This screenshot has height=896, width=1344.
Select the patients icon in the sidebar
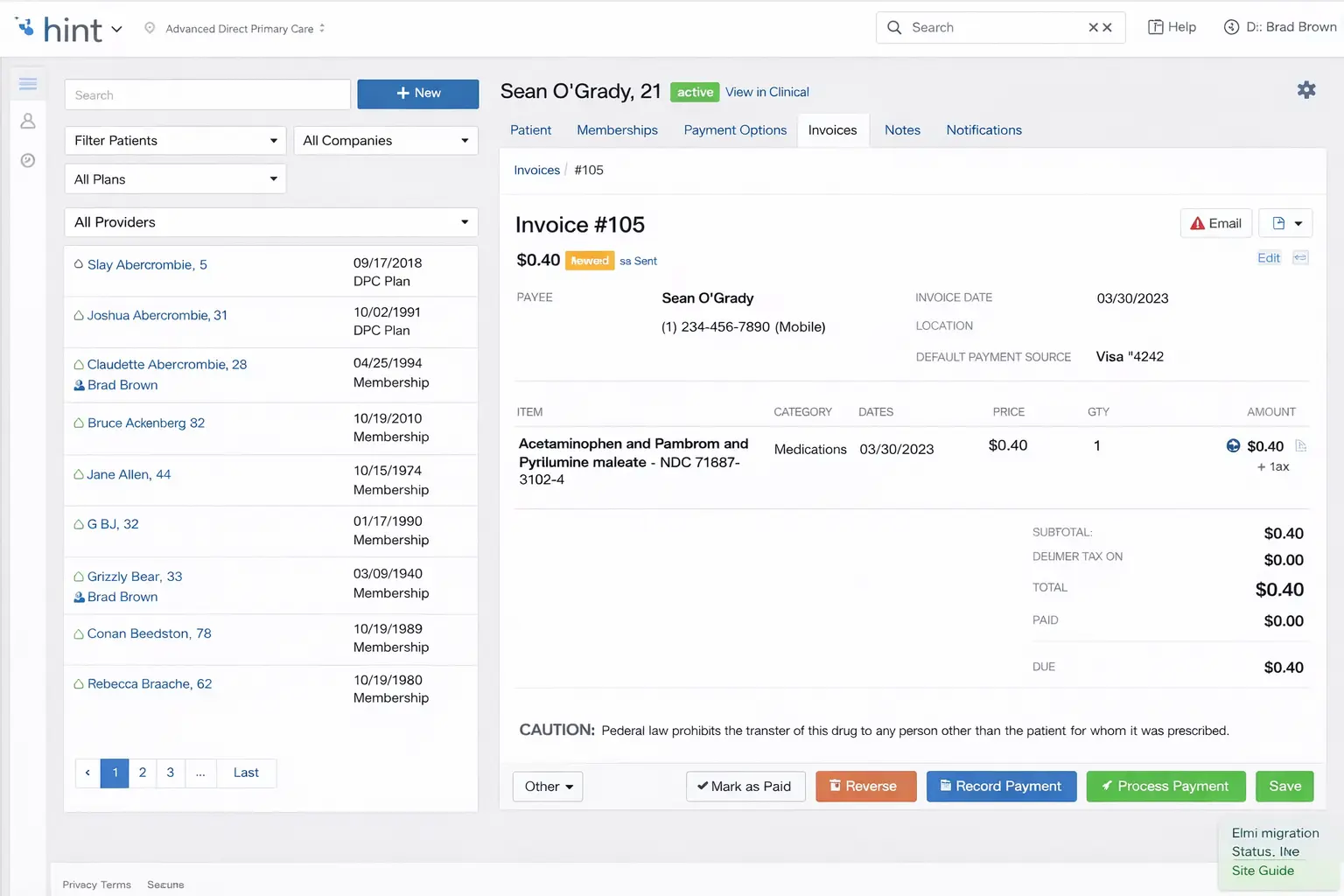27,121
